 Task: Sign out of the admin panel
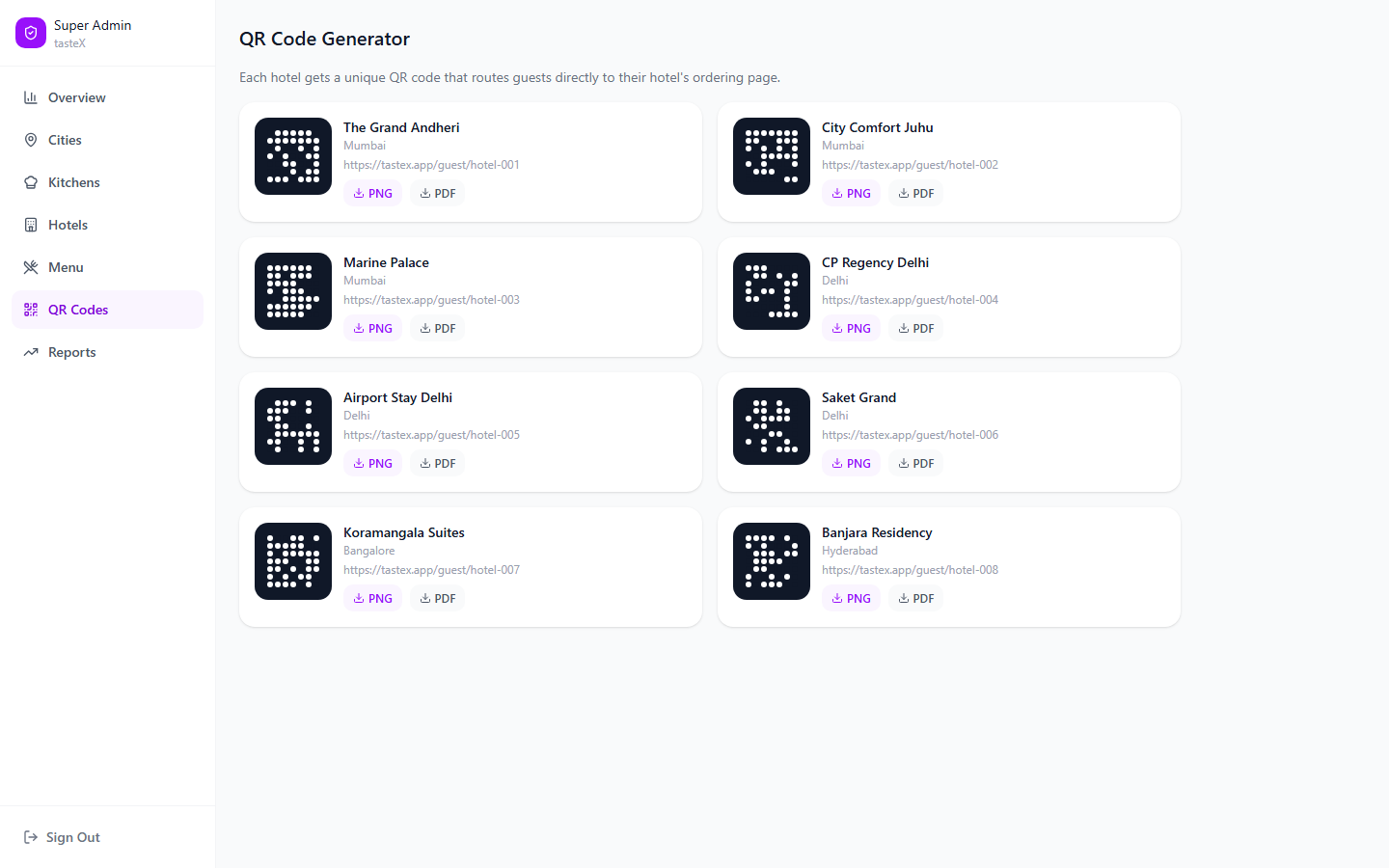click(x=63, y=837)
